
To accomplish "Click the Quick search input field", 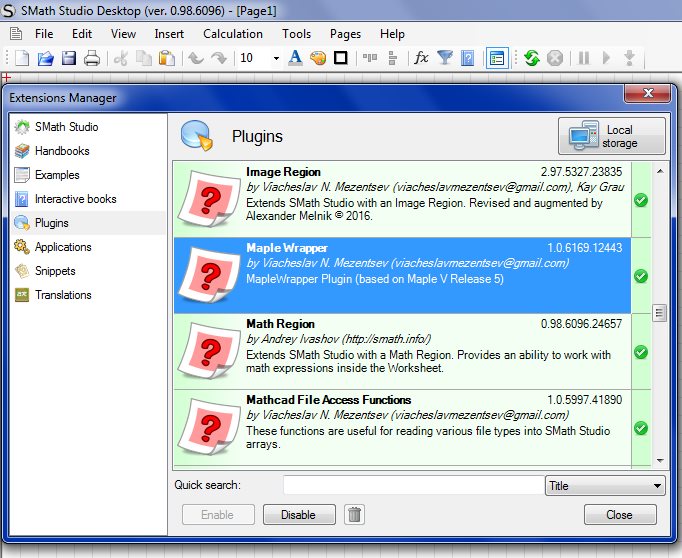I will tap(412, 486).
